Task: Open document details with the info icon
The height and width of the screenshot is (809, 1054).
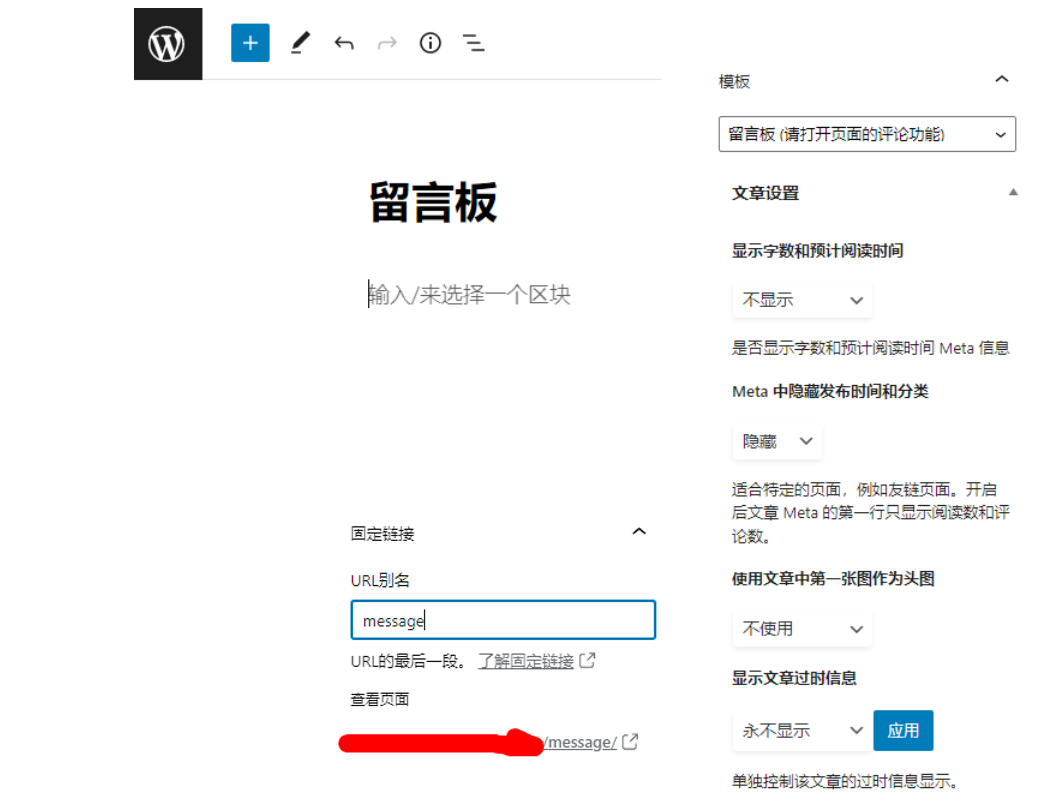Action: [x=430, y=43]
